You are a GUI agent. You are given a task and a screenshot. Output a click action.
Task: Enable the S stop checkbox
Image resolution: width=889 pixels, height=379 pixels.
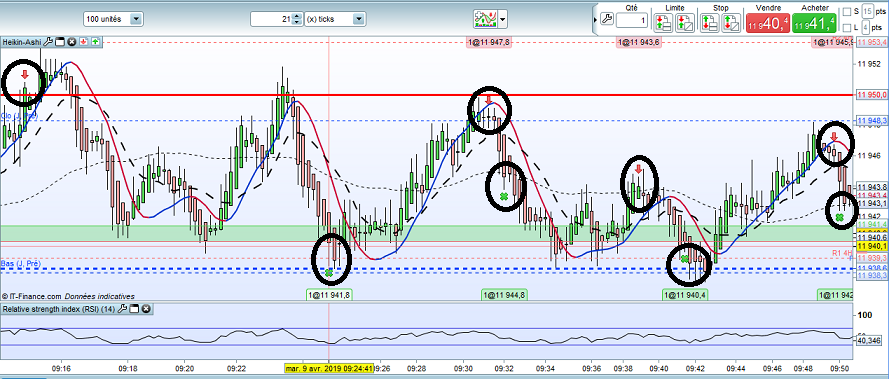pos(846,11)
